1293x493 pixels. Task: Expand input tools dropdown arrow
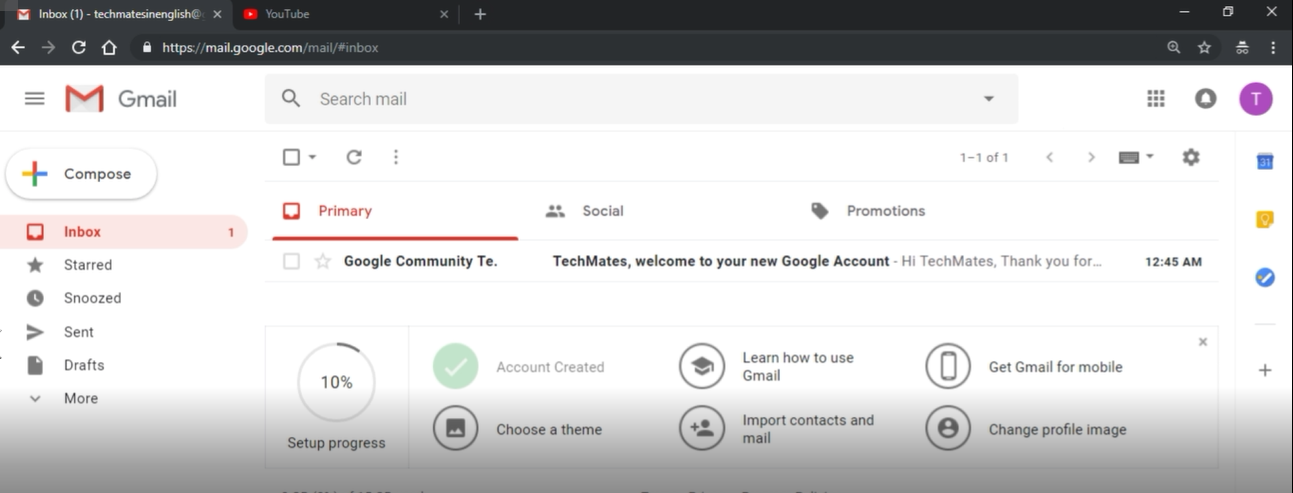coord(1150,156)
